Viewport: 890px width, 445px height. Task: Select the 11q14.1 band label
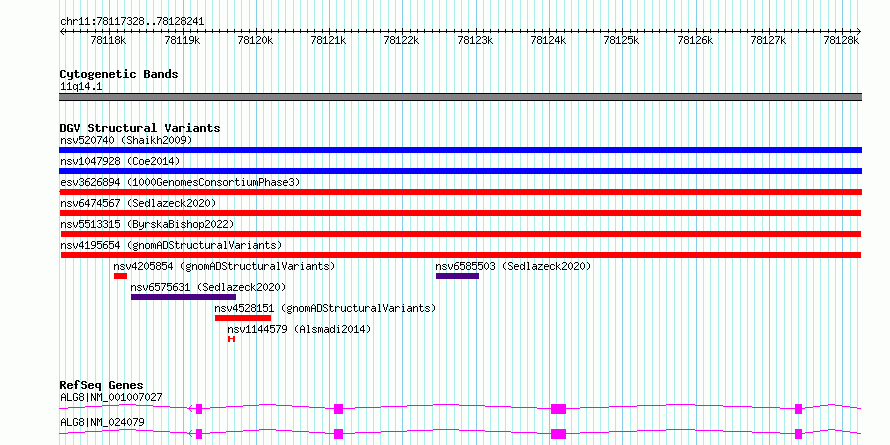click(81, 87)
